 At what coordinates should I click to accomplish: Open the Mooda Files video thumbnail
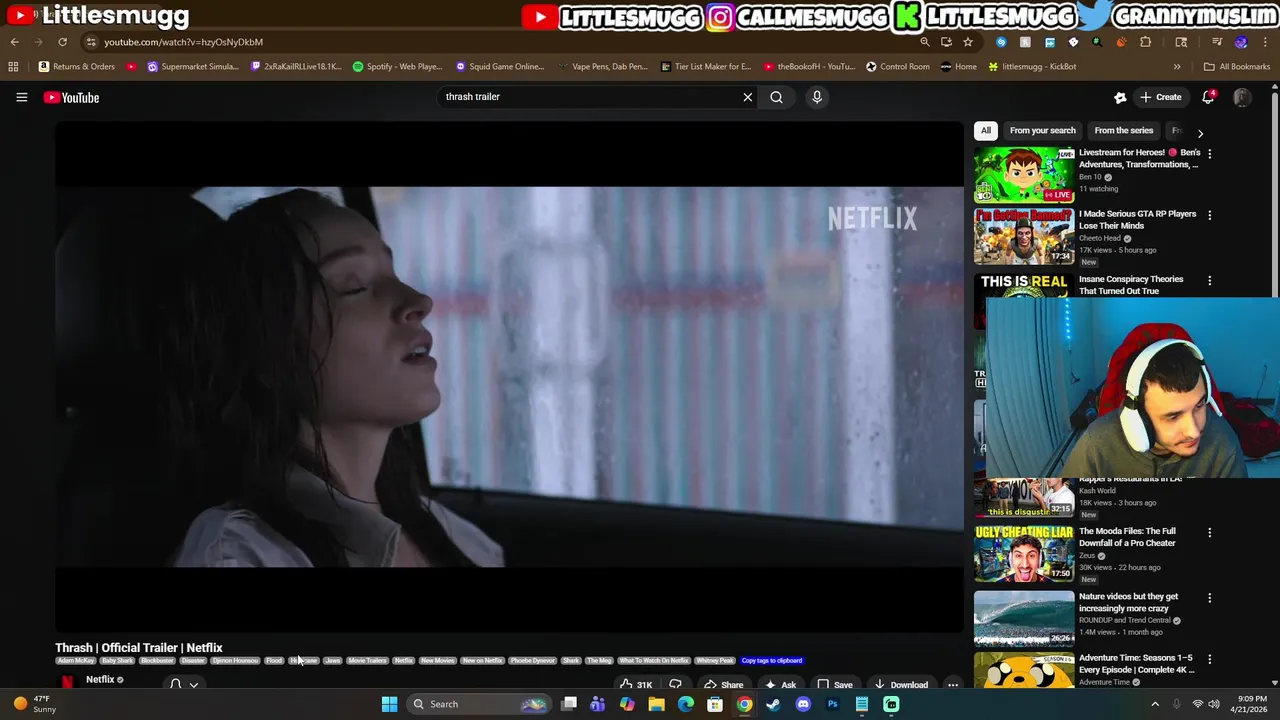pos(1024,553)
